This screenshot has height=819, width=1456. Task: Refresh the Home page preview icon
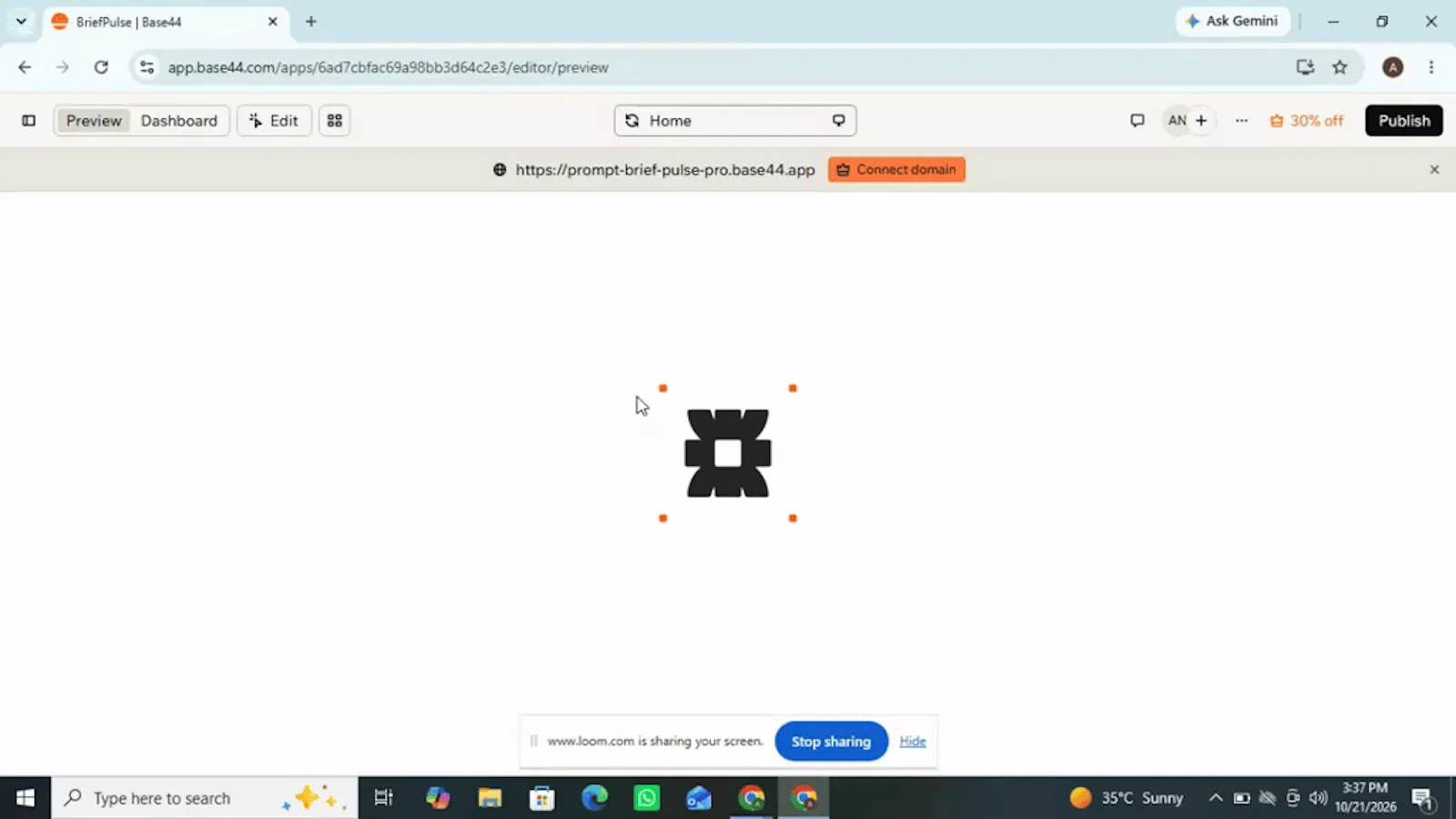(632, 120)
